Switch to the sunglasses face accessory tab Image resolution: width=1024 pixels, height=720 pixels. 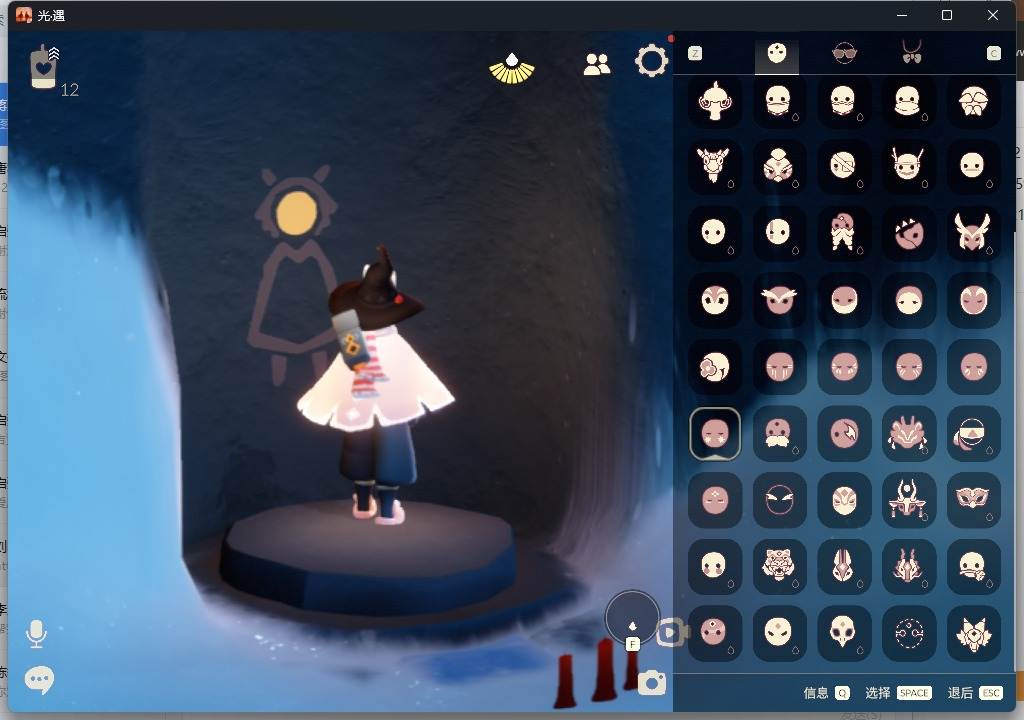[x=845, y=54]
